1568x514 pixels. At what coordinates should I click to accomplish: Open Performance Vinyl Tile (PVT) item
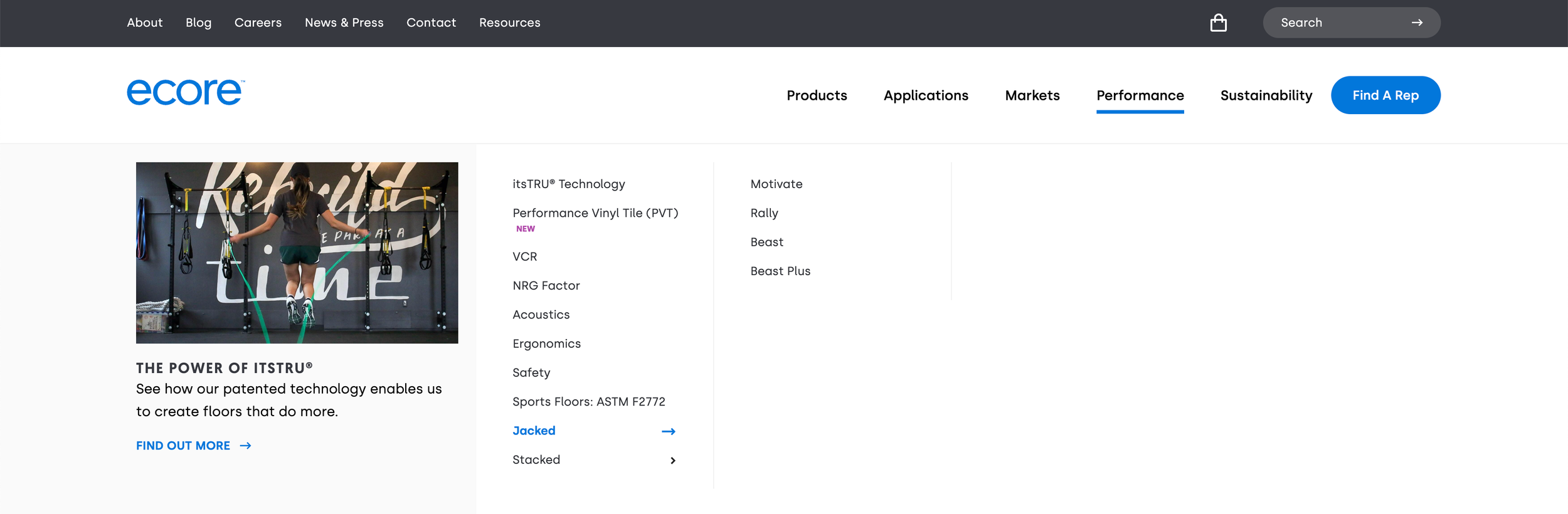pyautogui.click(x=595, y=213)
